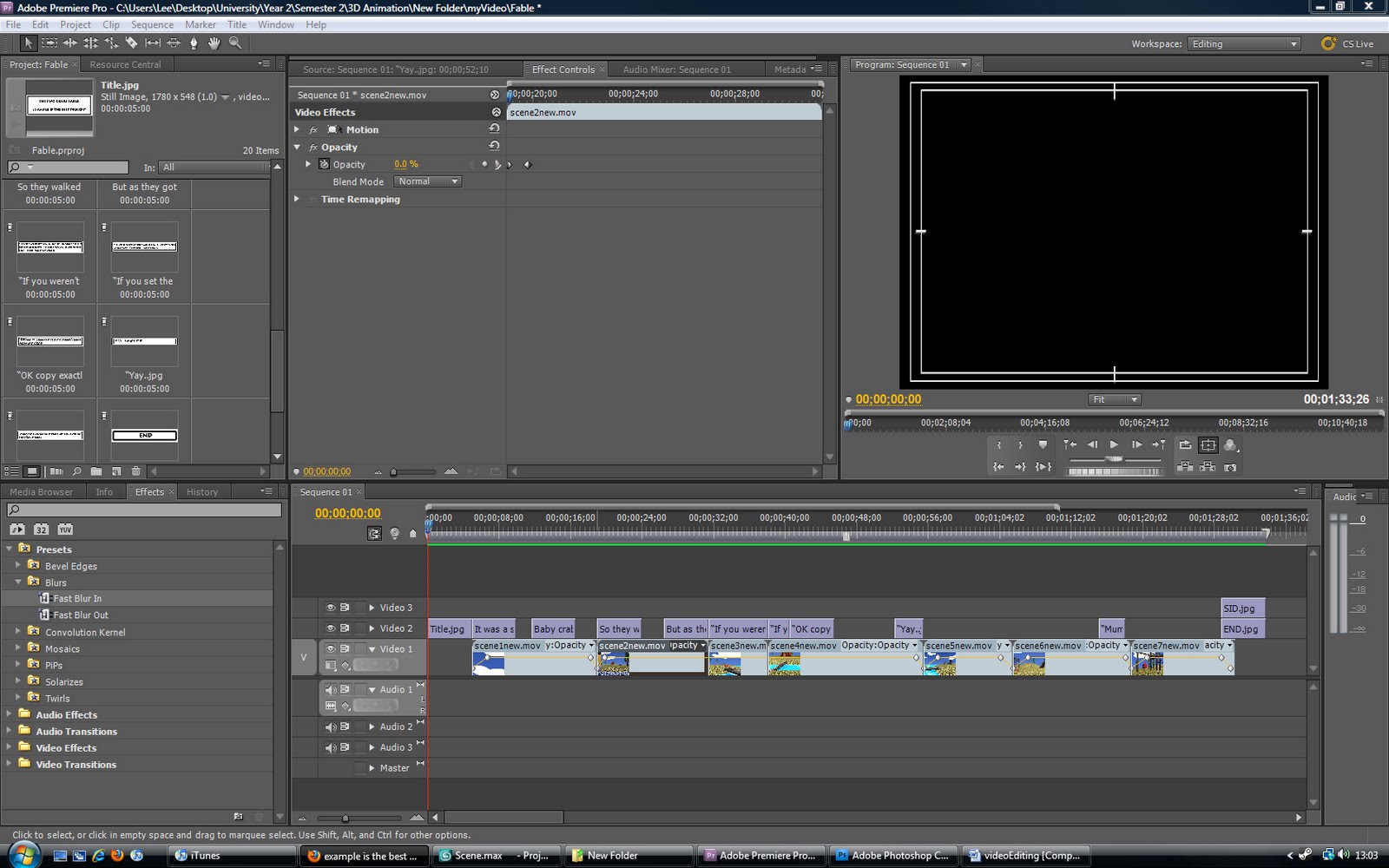Screen dimensions: 1389x868
Task: Select the END thumbnail in Project bin
Action: pyautogui.click(x=144, y=435)
